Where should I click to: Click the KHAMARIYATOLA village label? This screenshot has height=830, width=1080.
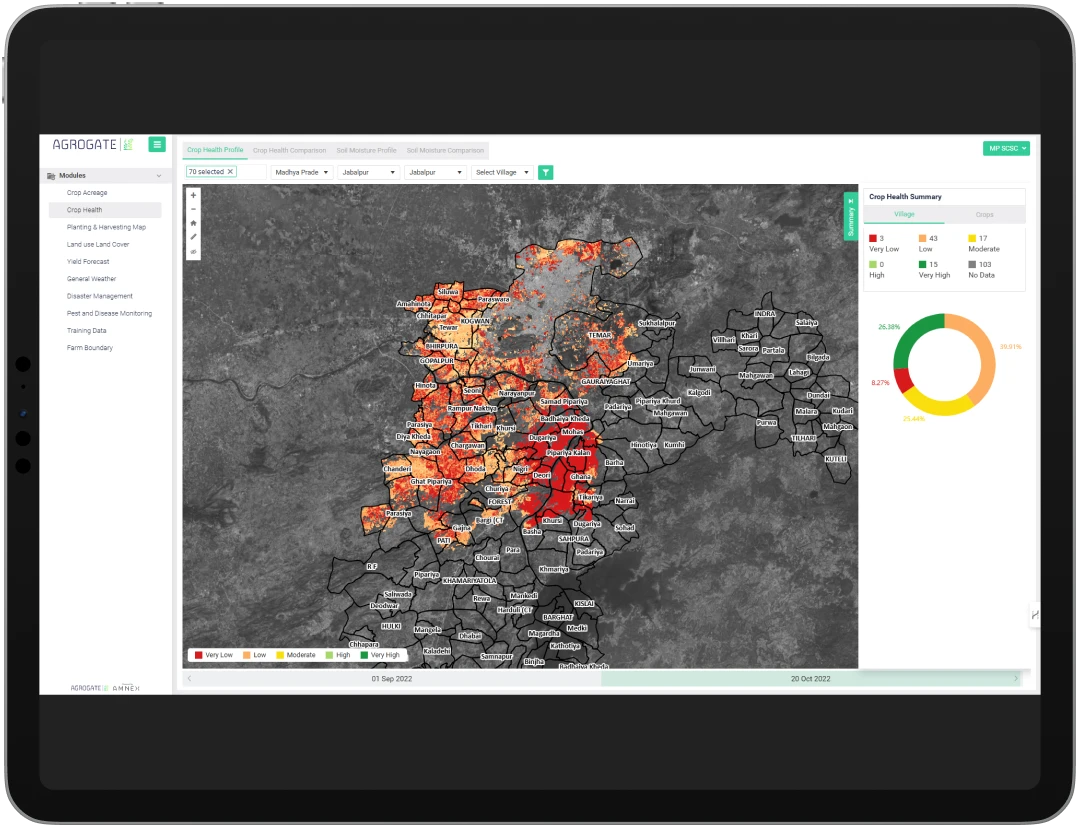click(x=469, y=581)
